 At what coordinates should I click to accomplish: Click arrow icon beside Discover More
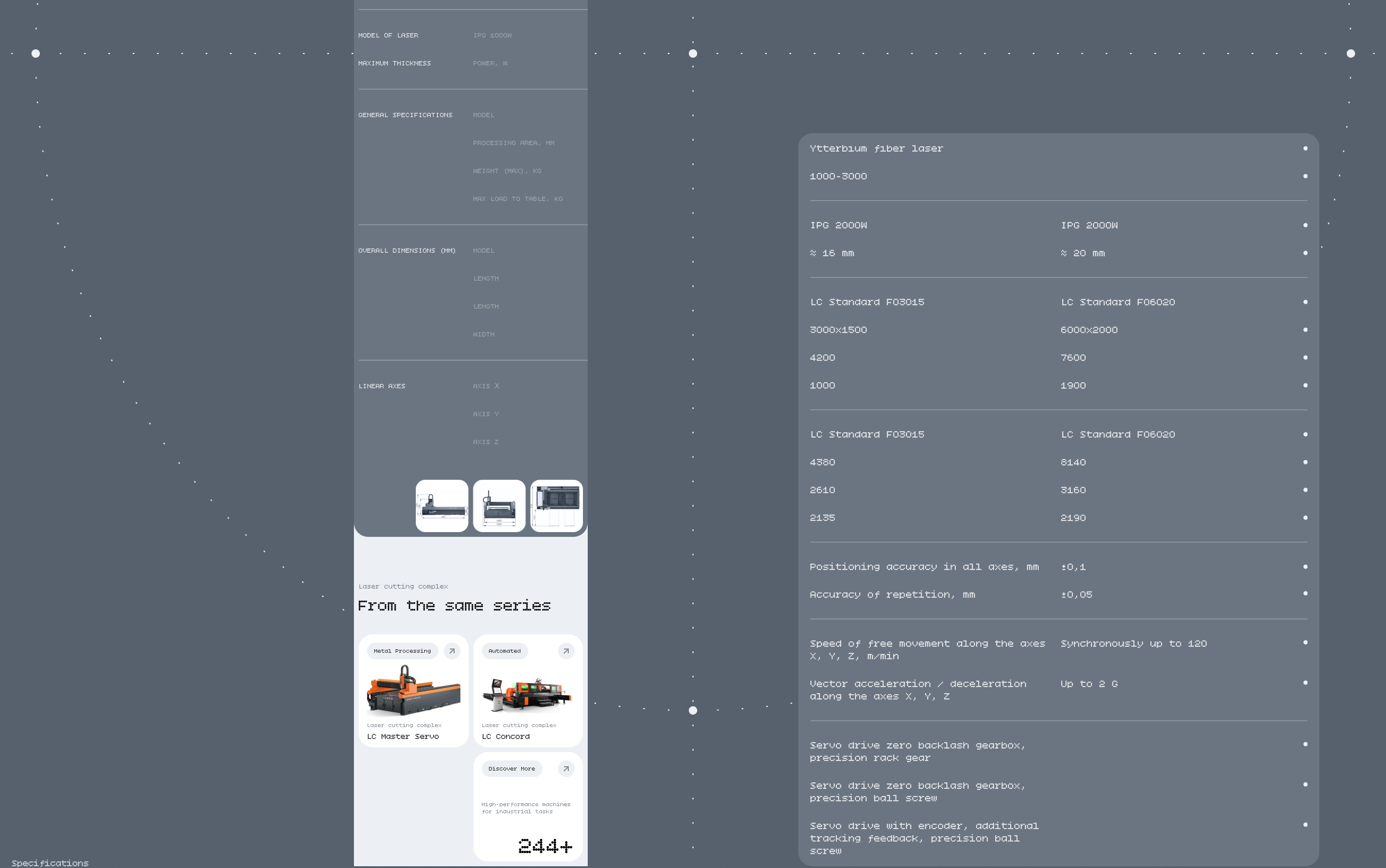566,769
